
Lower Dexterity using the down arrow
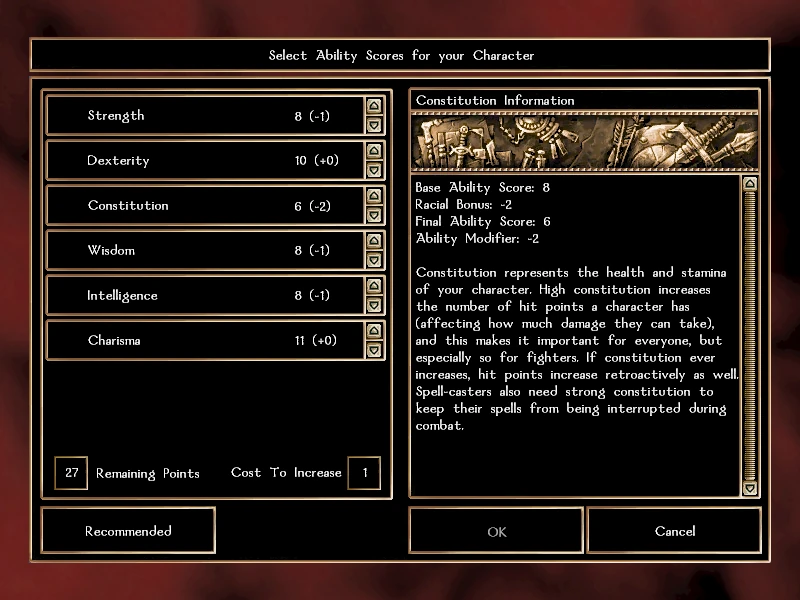point(374,170)
